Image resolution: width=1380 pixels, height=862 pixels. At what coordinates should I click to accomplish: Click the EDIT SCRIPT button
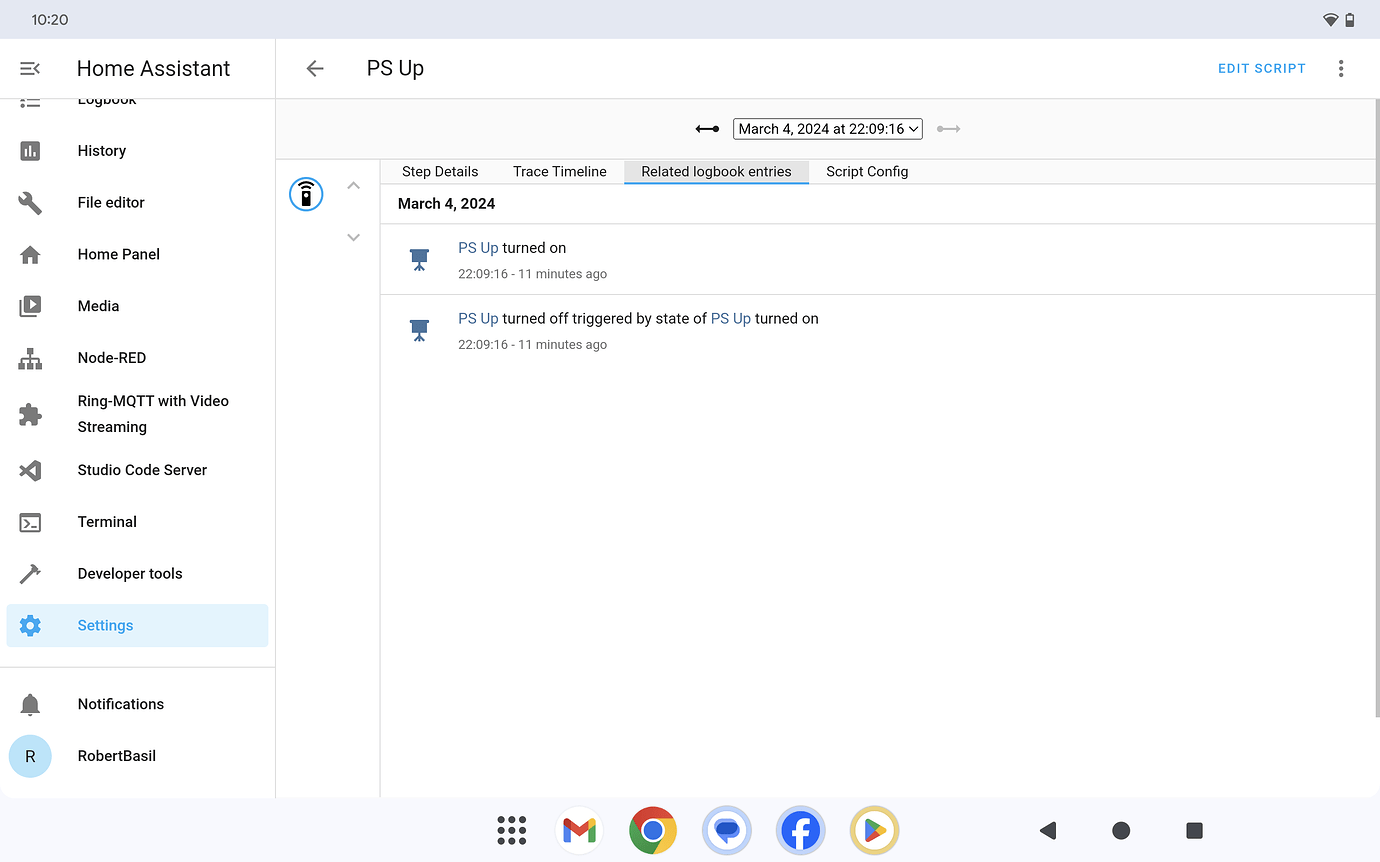[x=1262, y=68]
